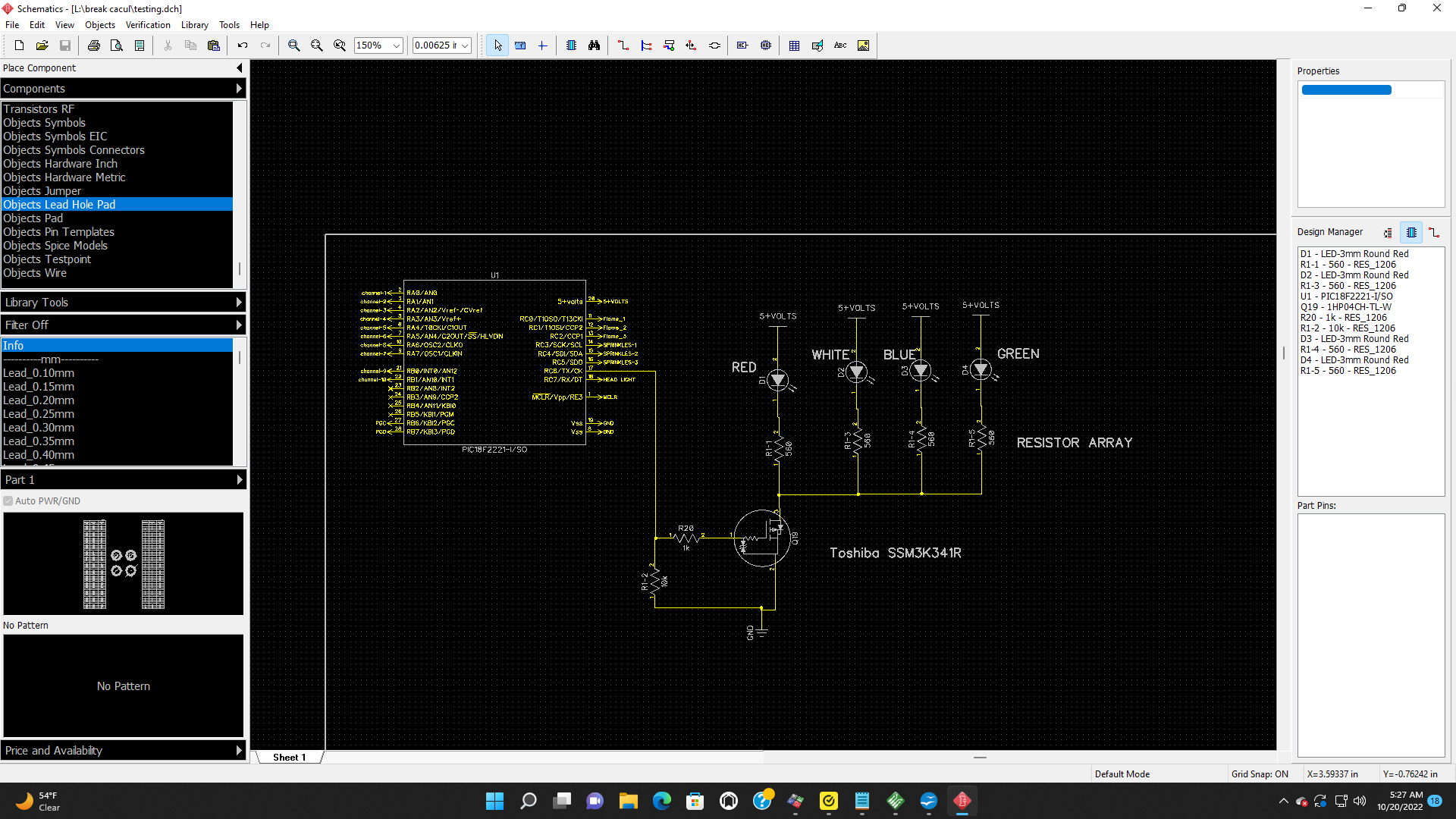
Task: Select the Objects Symbols library
Action: 118,123
